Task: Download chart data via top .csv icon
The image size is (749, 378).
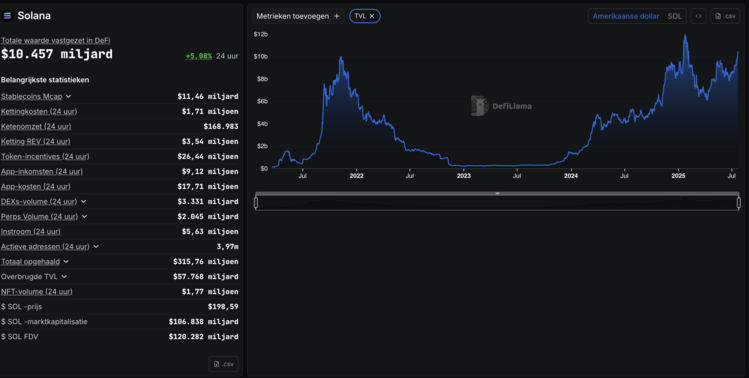Action: (725, 16)
